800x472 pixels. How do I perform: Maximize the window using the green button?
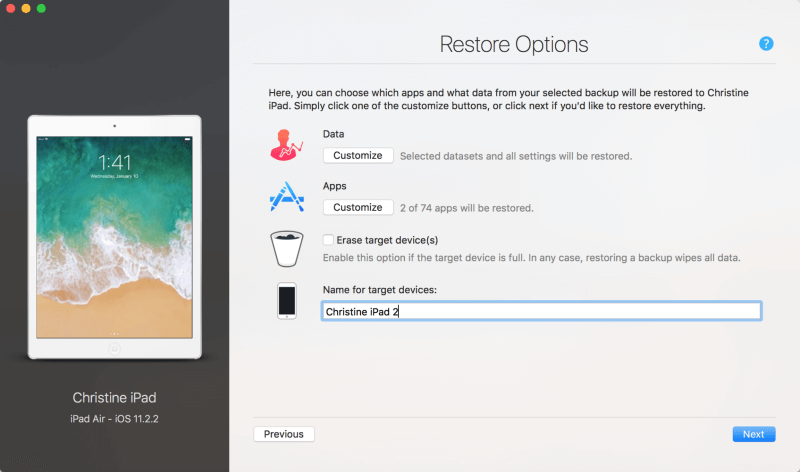click(x=41, y=8)
